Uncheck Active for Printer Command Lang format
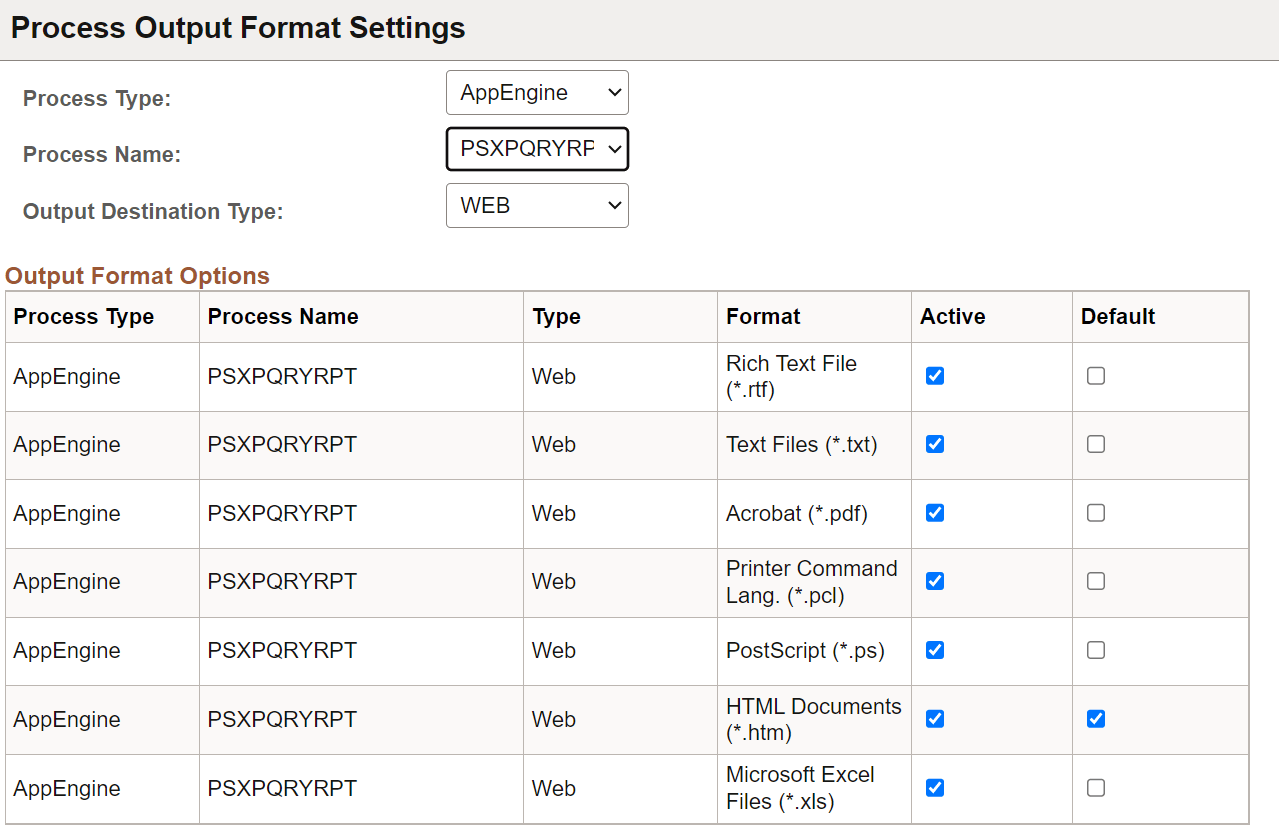 (933, 581)
